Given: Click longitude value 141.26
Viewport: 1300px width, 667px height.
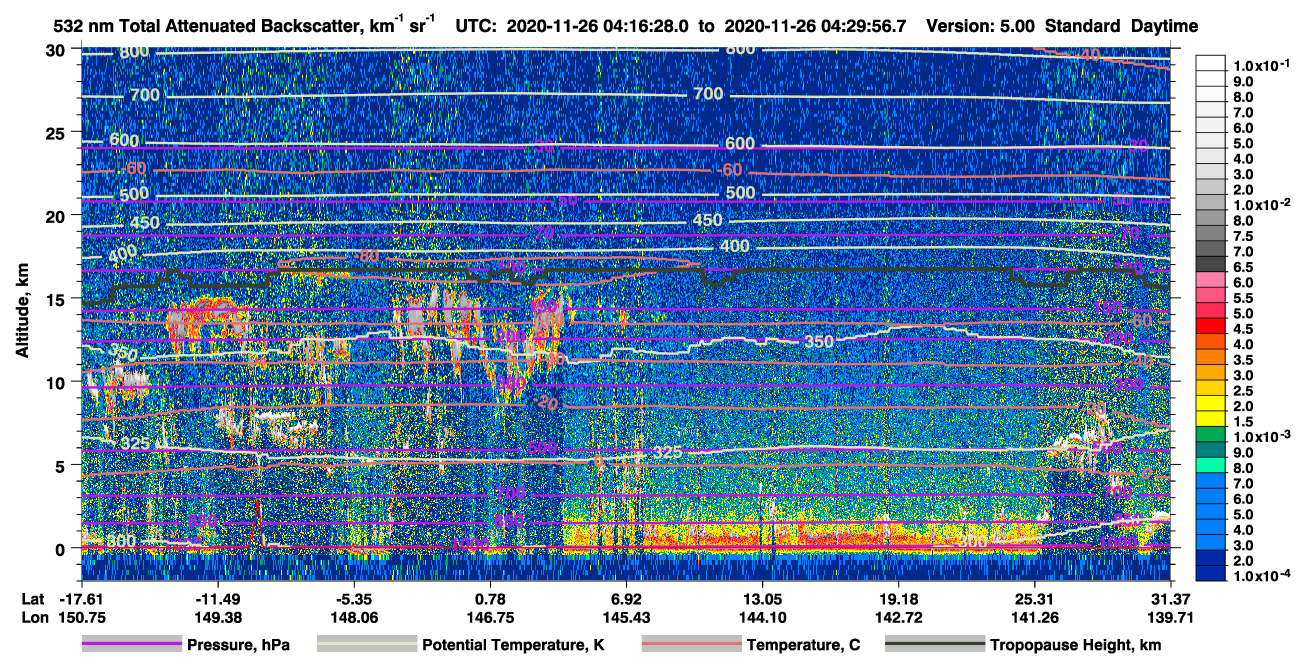Looking at the screenshot, I should (1035, 618).
